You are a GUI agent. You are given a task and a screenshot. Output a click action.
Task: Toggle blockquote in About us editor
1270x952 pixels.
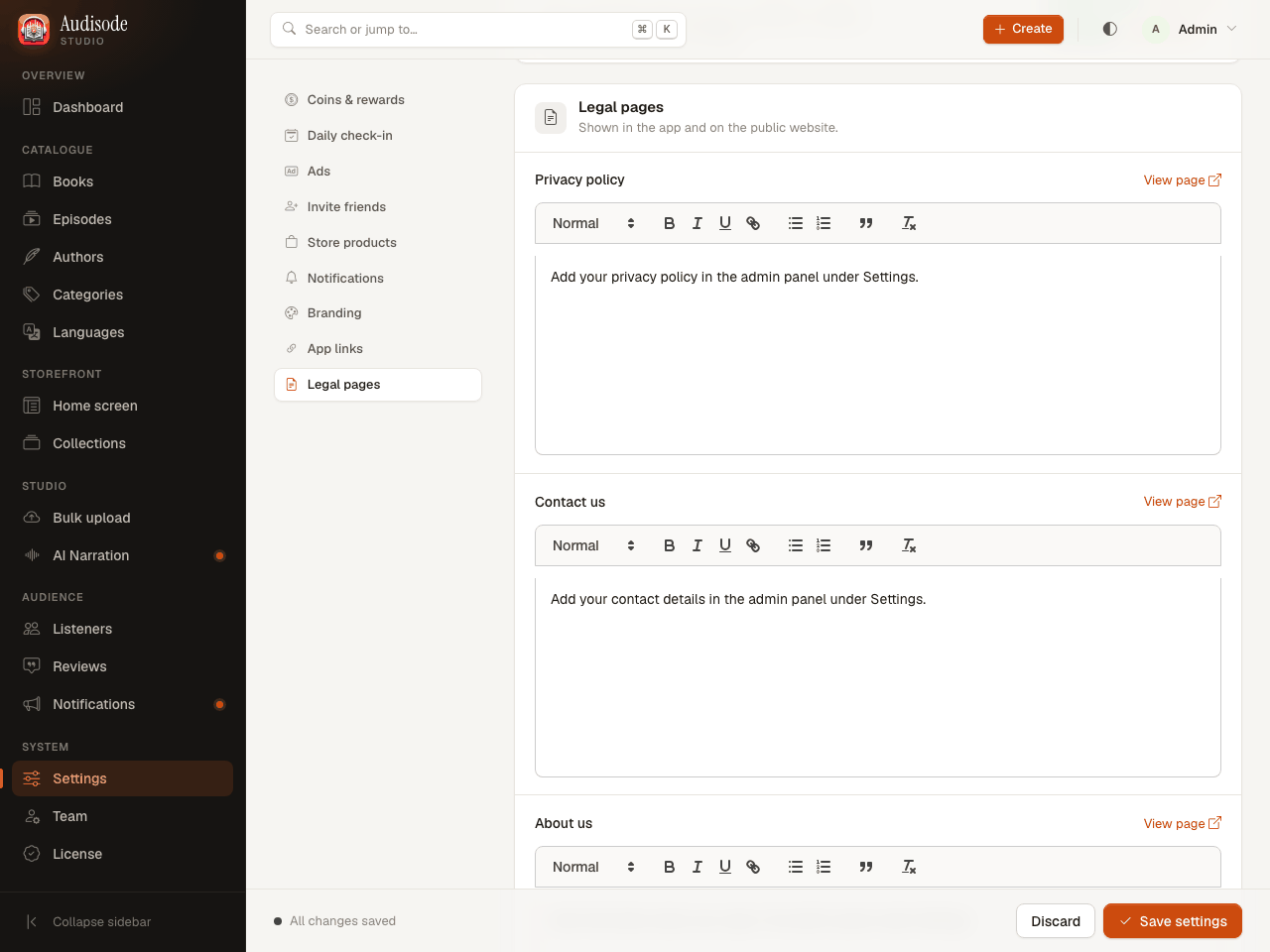(x=866, y=867)
